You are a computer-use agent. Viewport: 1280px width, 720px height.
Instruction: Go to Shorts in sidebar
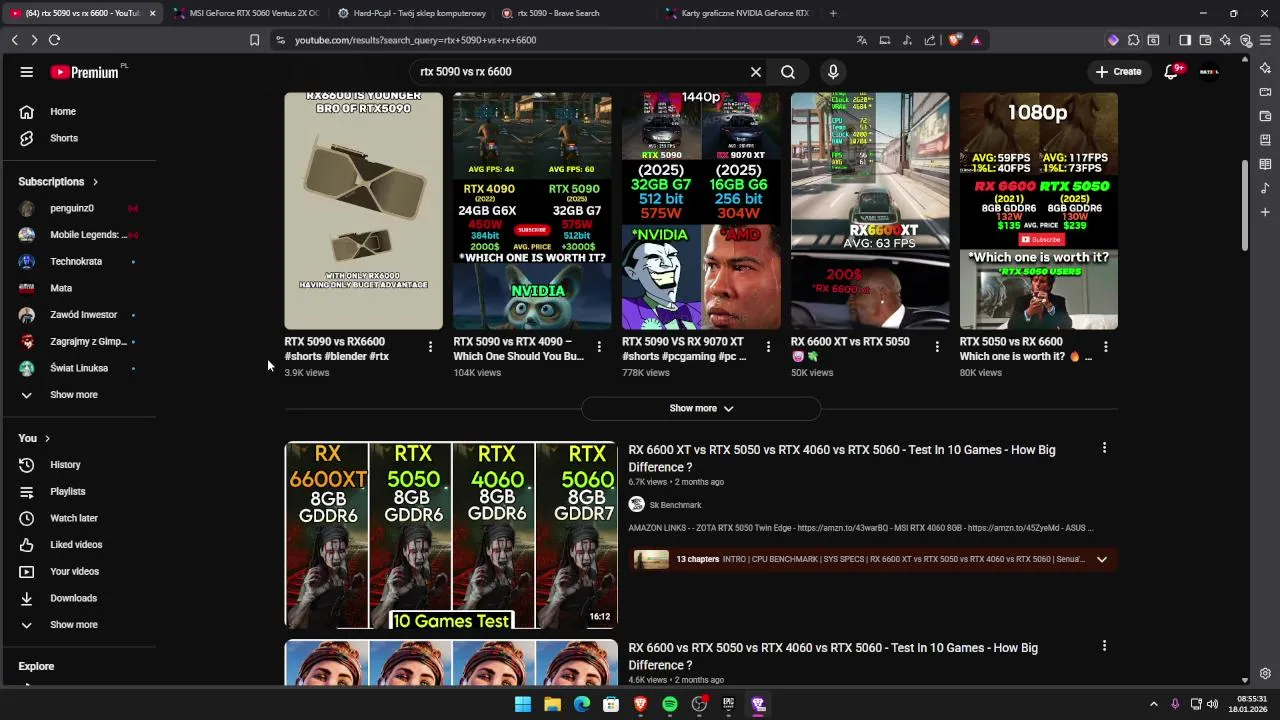pos(64,138)
